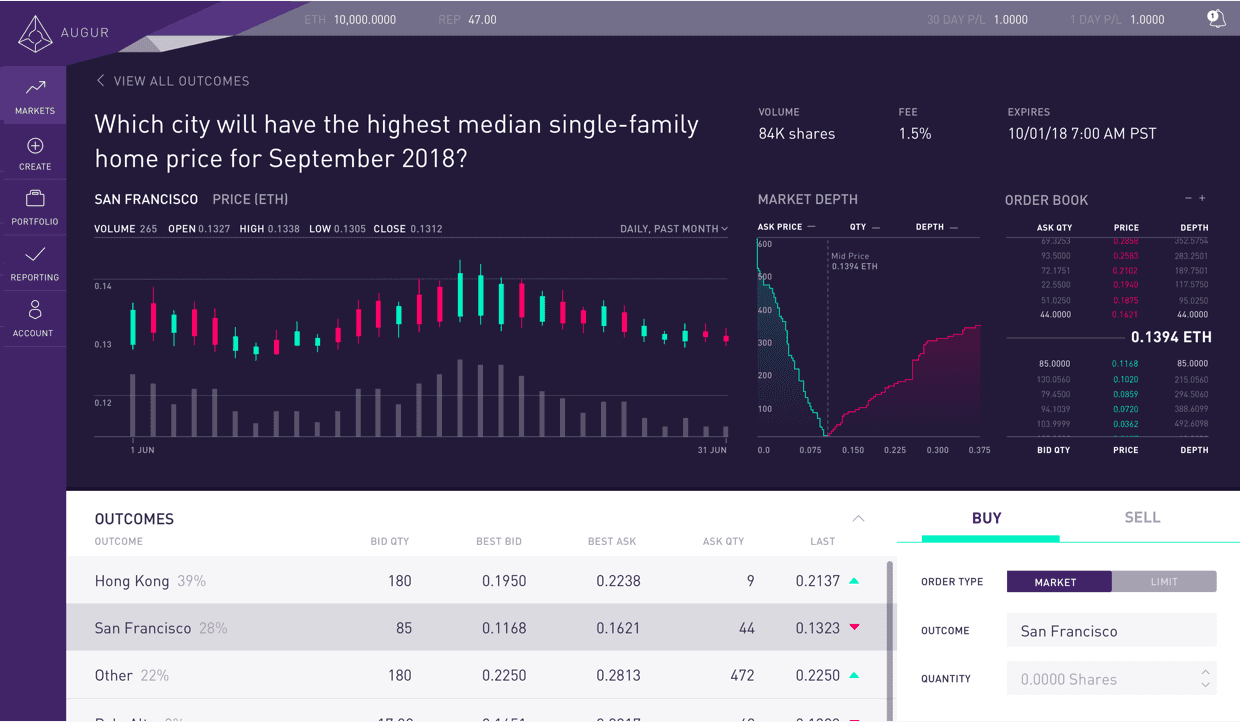Open the Outcome selector showing San Francisco
The image size is (1240, 722).
(x=1111, y=631)
